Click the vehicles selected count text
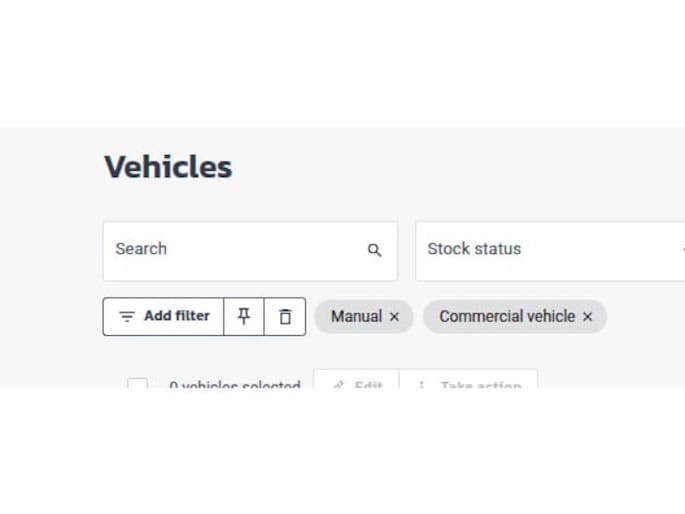 click(x=235, y=385)
